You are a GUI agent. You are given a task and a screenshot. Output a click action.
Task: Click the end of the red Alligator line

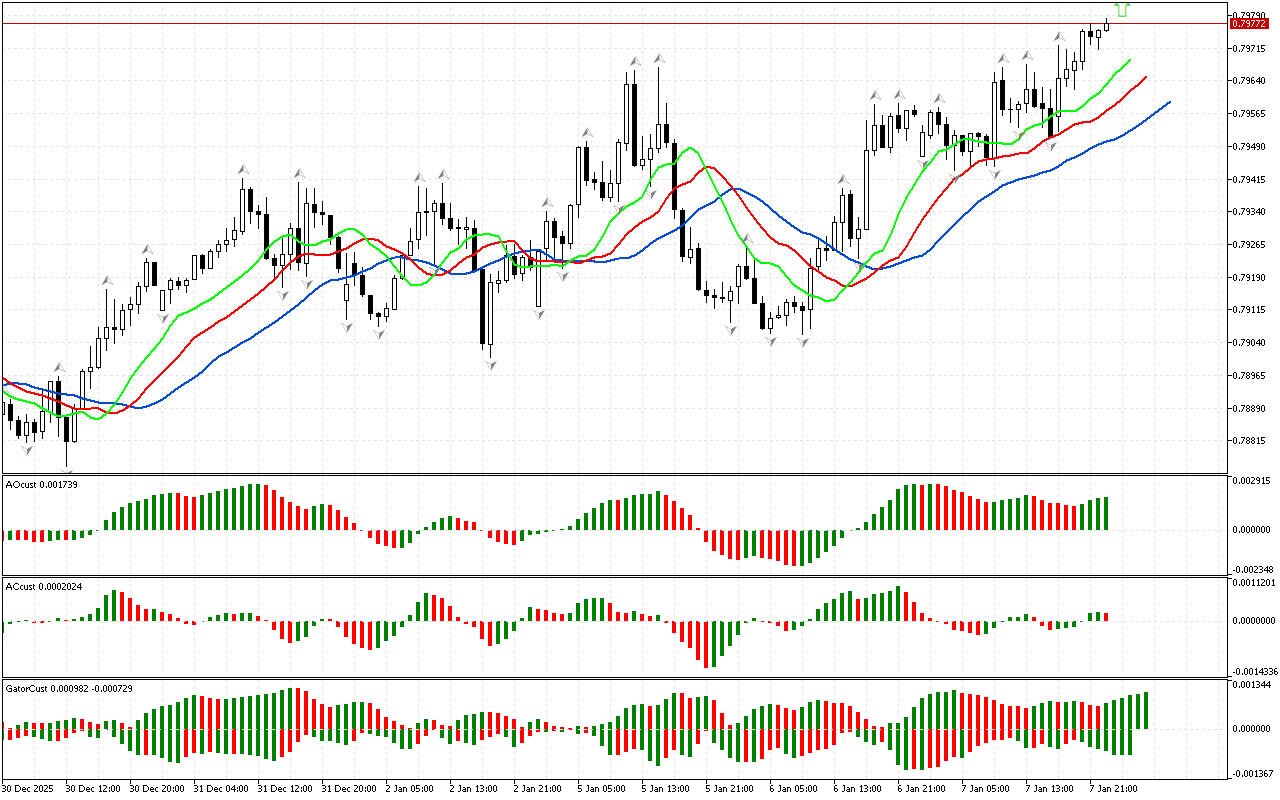pyautogui.click(x=1146, y=76)
